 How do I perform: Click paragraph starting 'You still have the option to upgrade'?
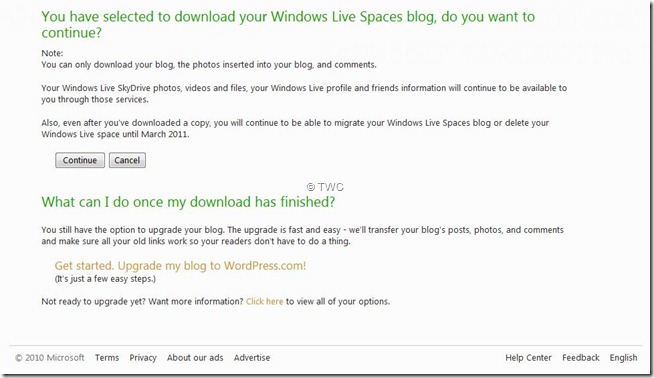click(302, 235)
